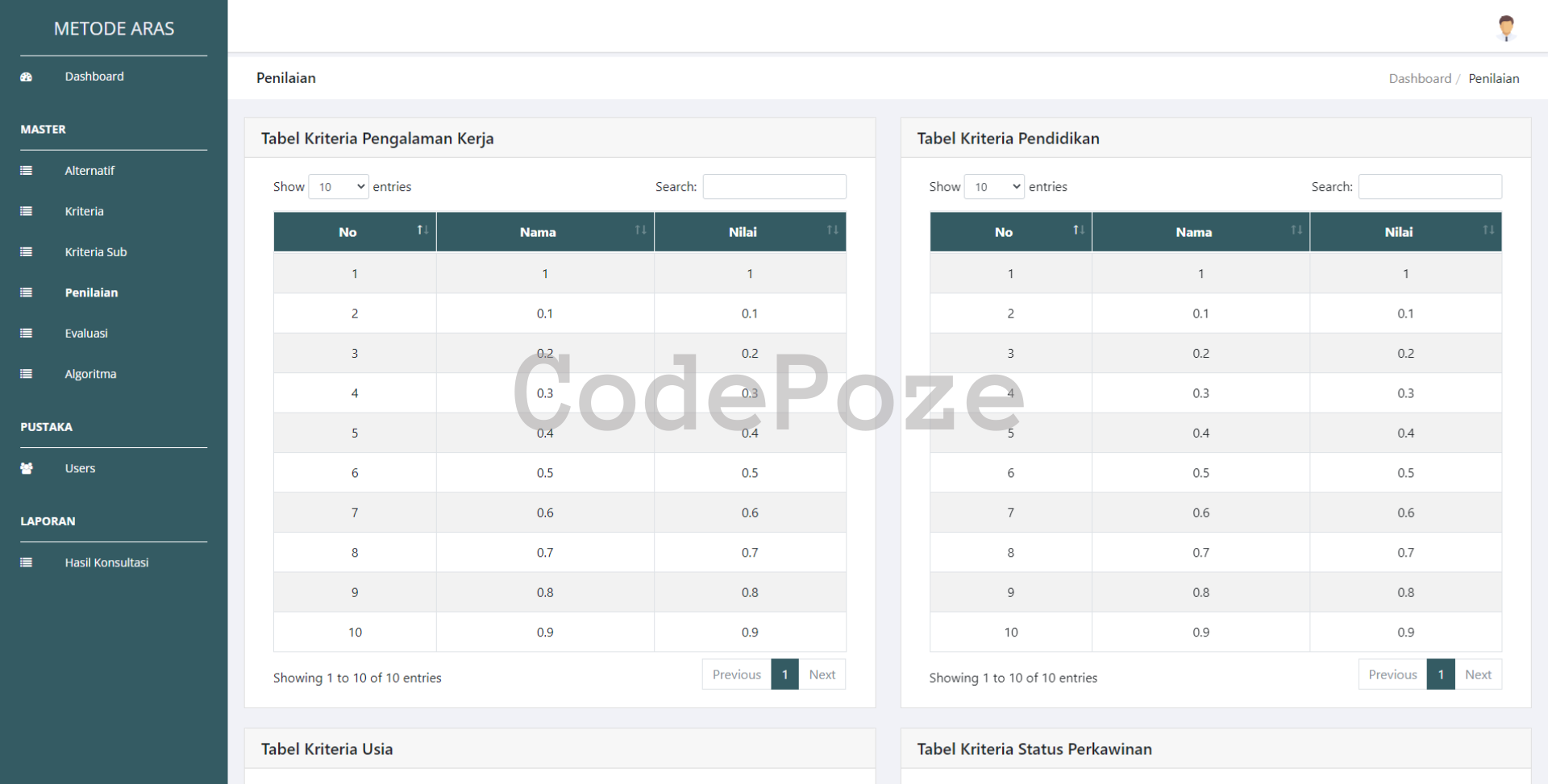This screenshot has height=784, width=1548.
Task: Click Next in Pengalaman Kerja pagination
Action: [822, 674]
